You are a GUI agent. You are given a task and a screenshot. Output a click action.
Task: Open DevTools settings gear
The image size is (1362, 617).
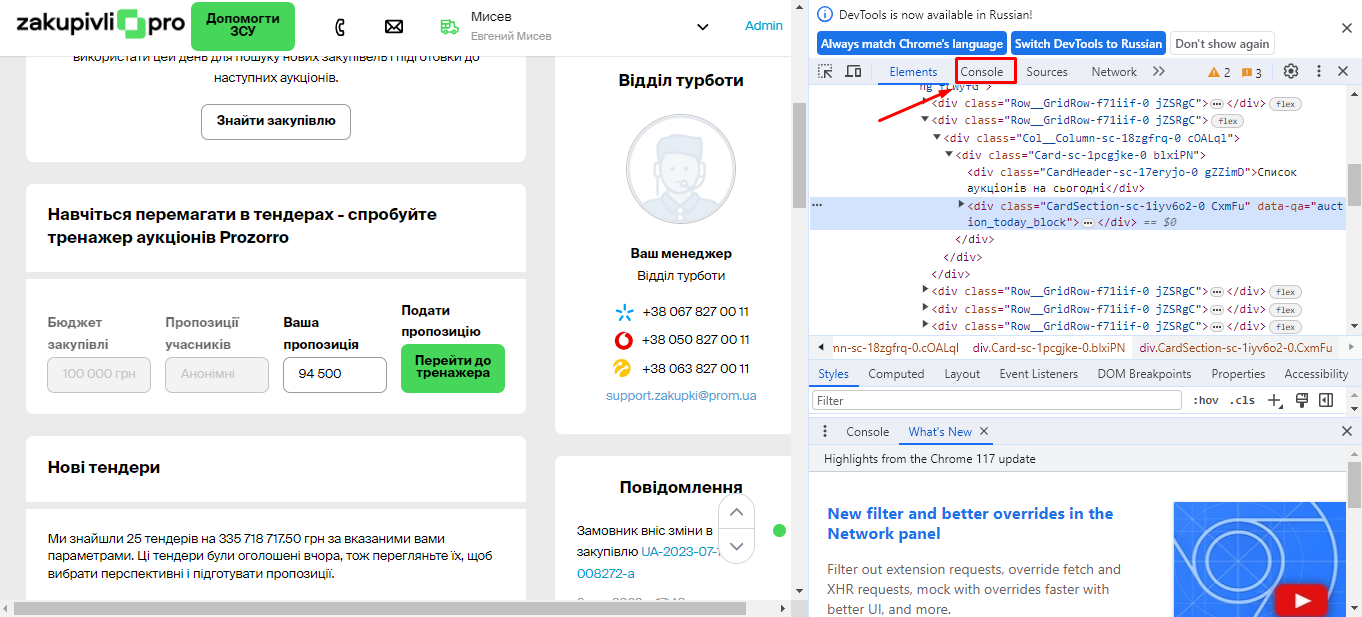point(1291,72)
